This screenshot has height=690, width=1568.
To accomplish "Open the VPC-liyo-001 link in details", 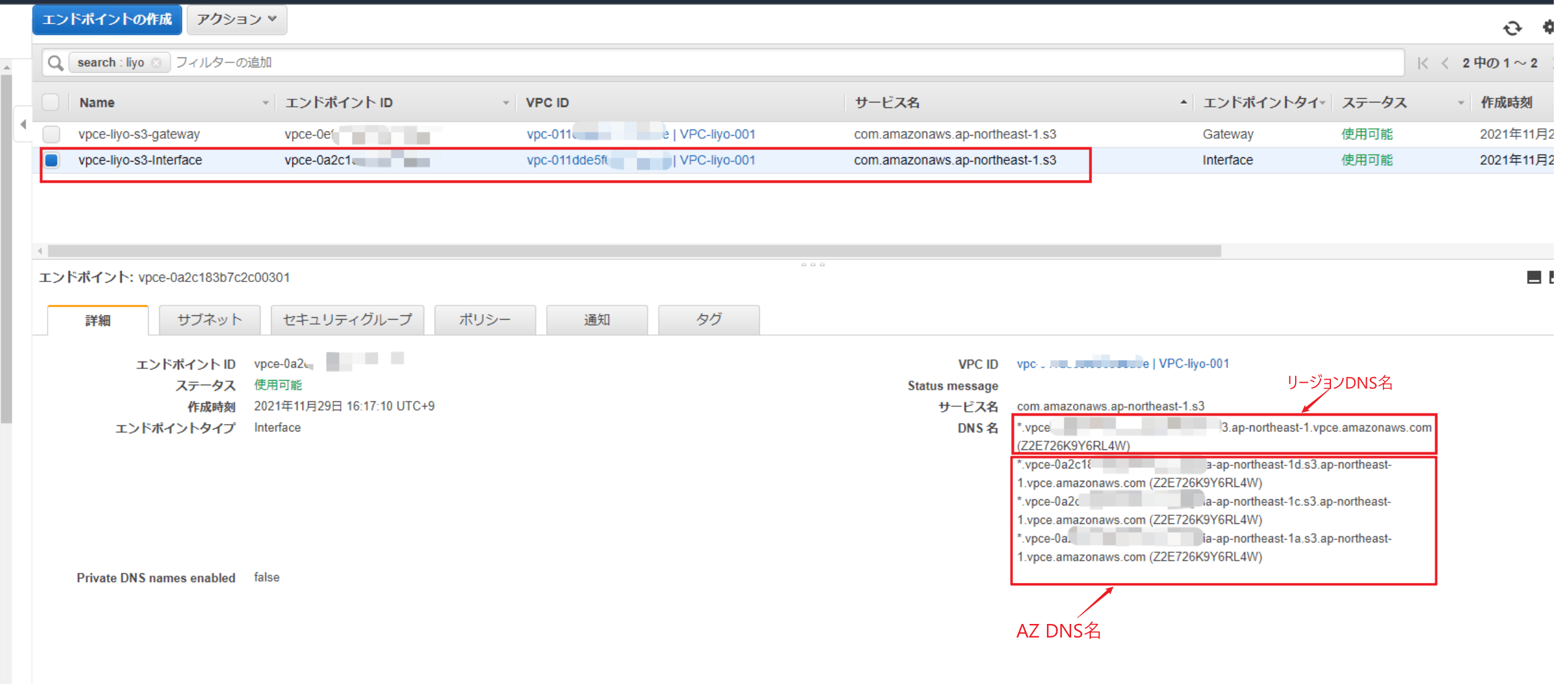I will click(x=1193, y=364).
